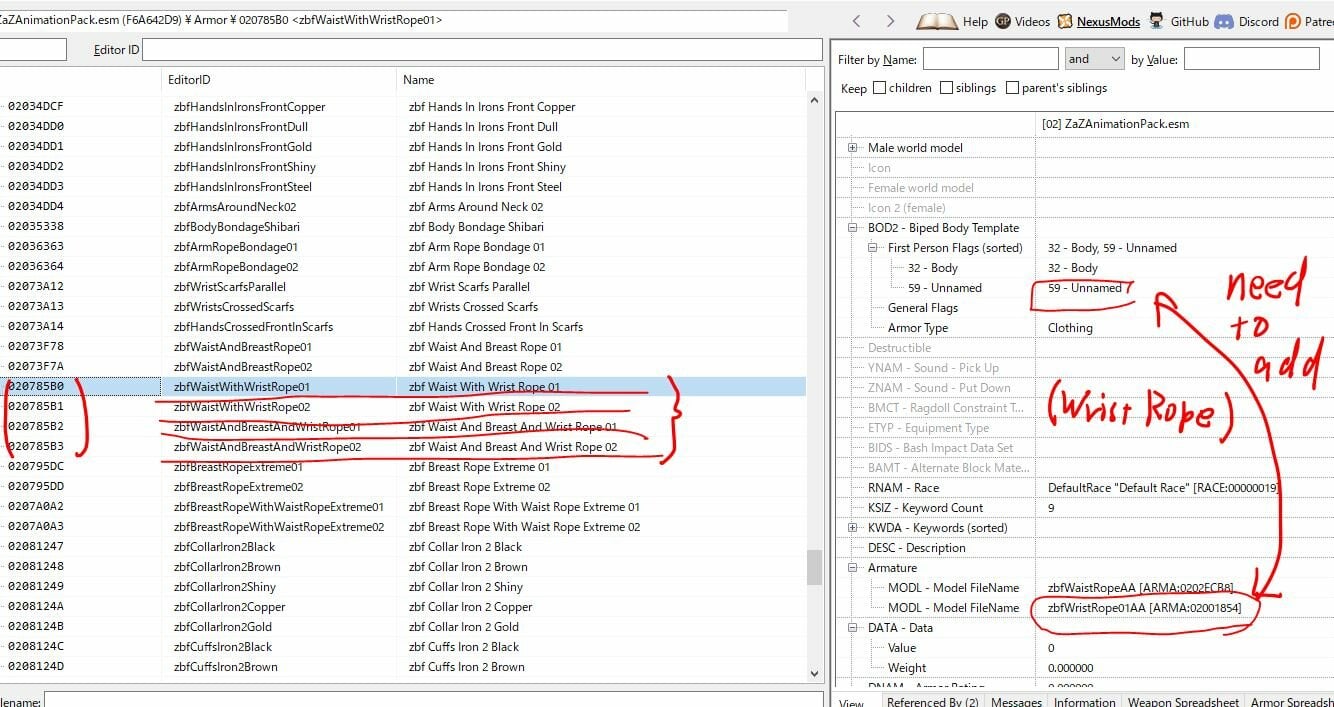
Task: Click the Help link text
Action: pyautogui.click(x=975, y=21)
